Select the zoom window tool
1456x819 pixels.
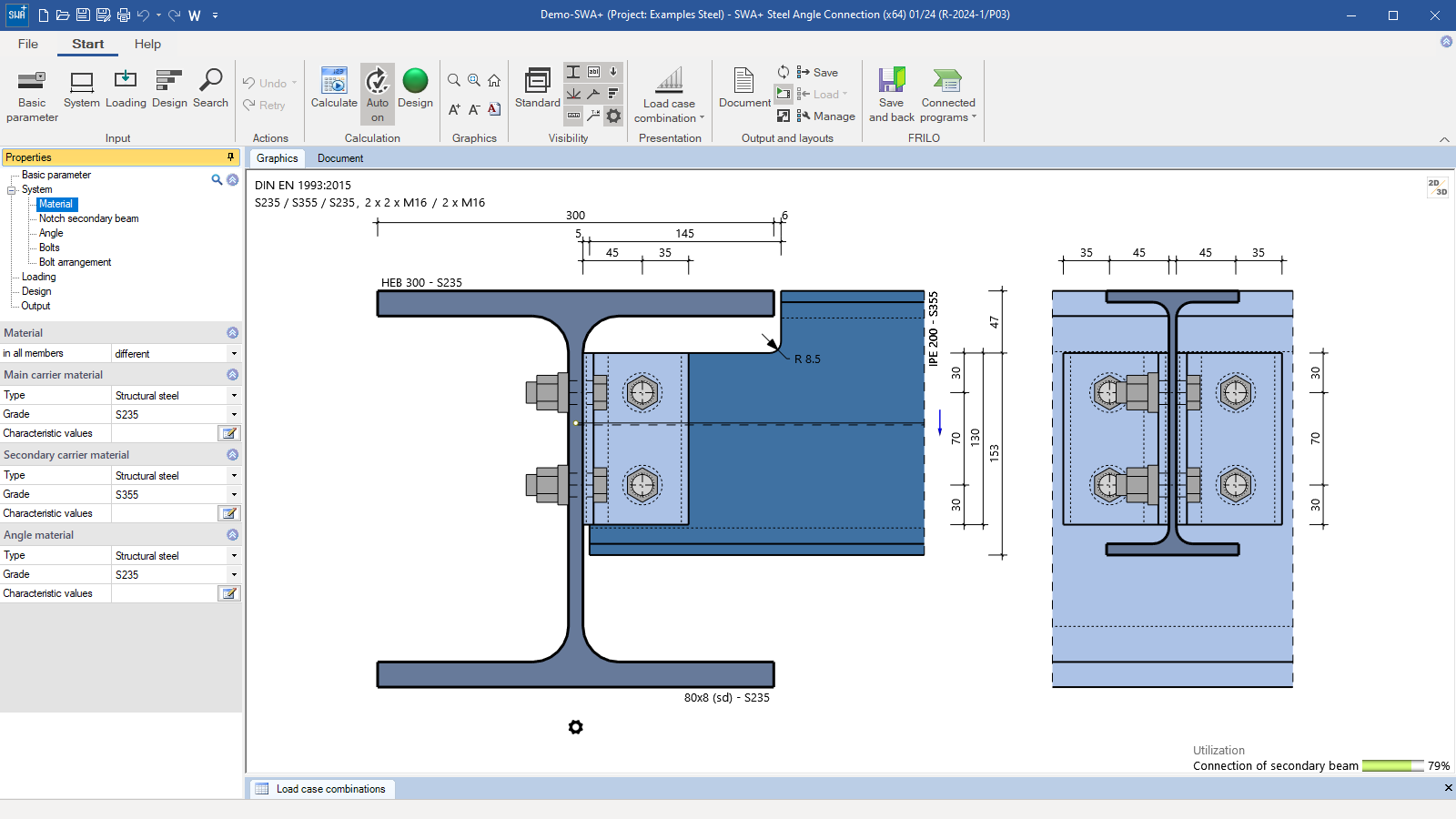tap(474, 80)
